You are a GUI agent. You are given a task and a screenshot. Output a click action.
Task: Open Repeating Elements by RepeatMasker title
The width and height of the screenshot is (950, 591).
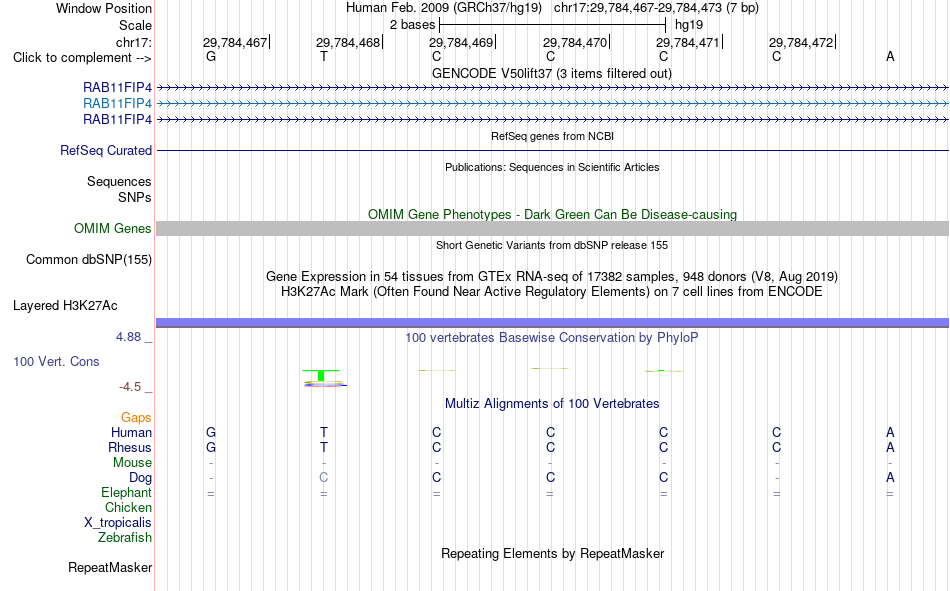(x=553, y=553)
